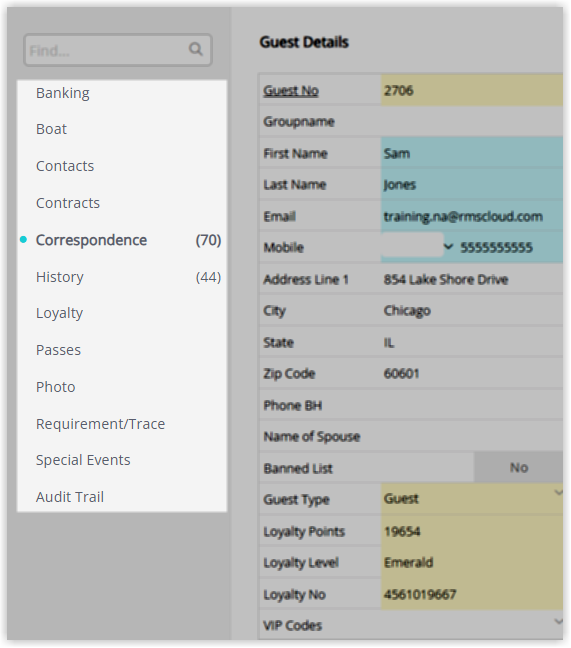Click the search magnifier icon
The width and height of the screenshot is (571, 648).
click(x=195, y=49)
